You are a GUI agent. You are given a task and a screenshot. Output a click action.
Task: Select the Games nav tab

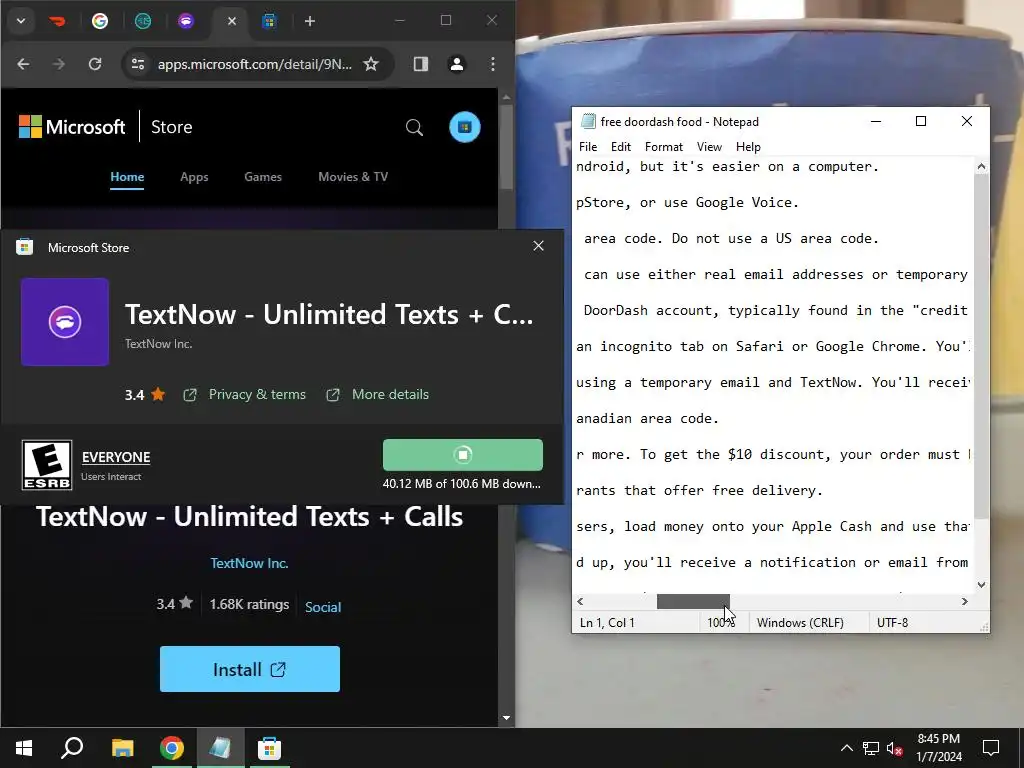(x=263, y=177)
